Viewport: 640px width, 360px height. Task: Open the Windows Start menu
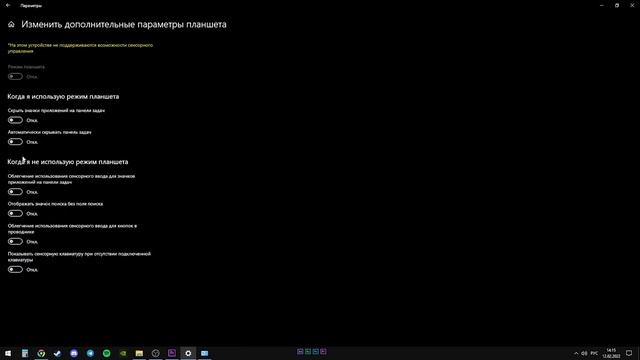(8, 353)
